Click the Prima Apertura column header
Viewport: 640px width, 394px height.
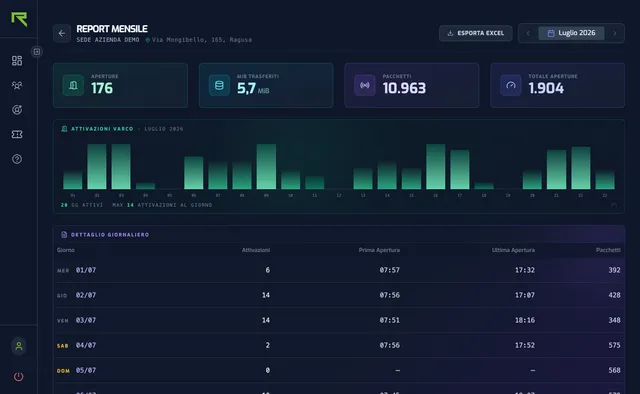[x=379, y=250]
